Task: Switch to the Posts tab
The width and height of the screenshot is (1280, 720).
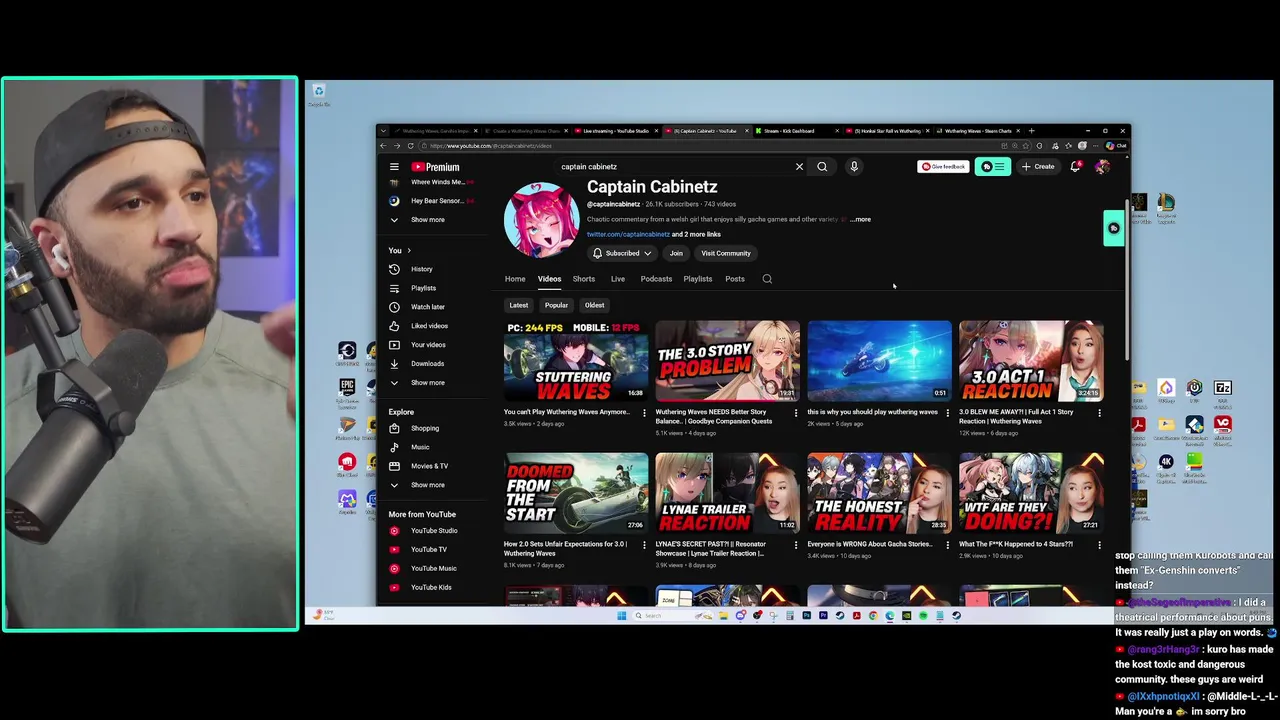Action: [735, 279]
